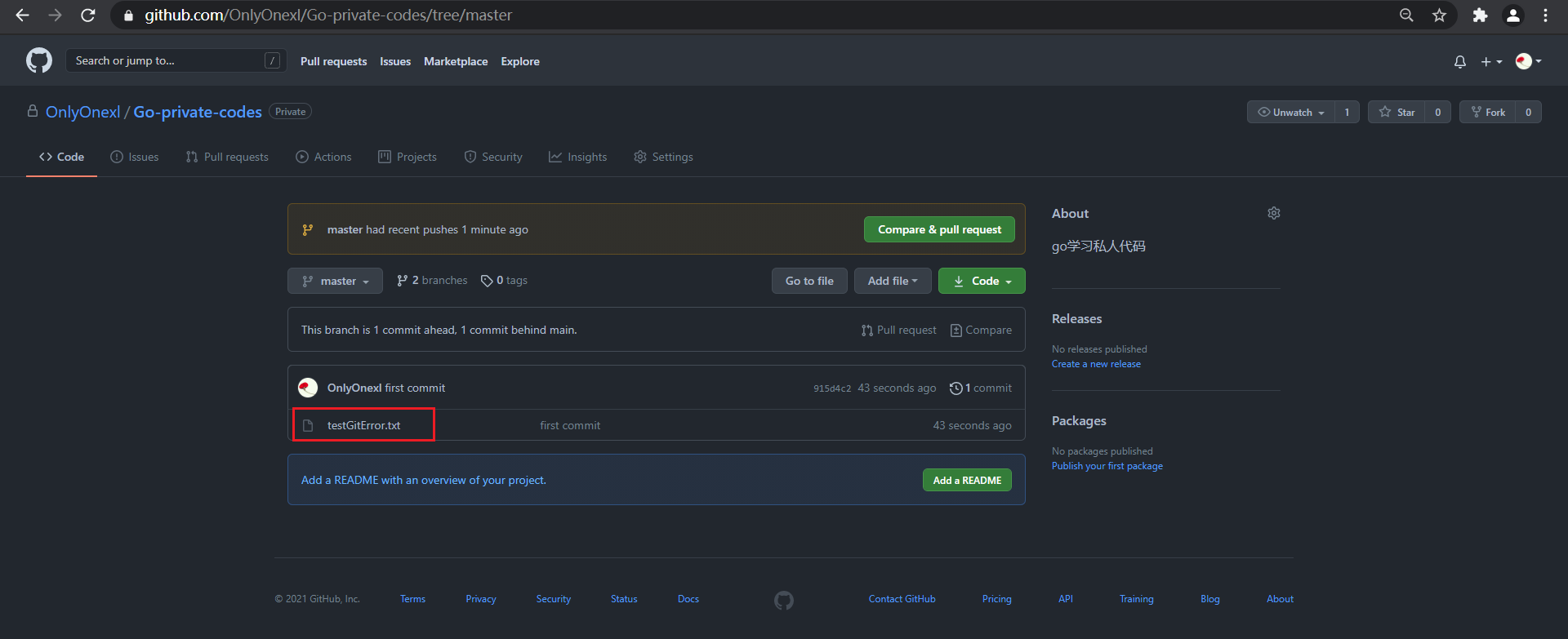Open the GitHub logo home link
This screenshot has width=1568, height=639.
click(x=39, y=60)
